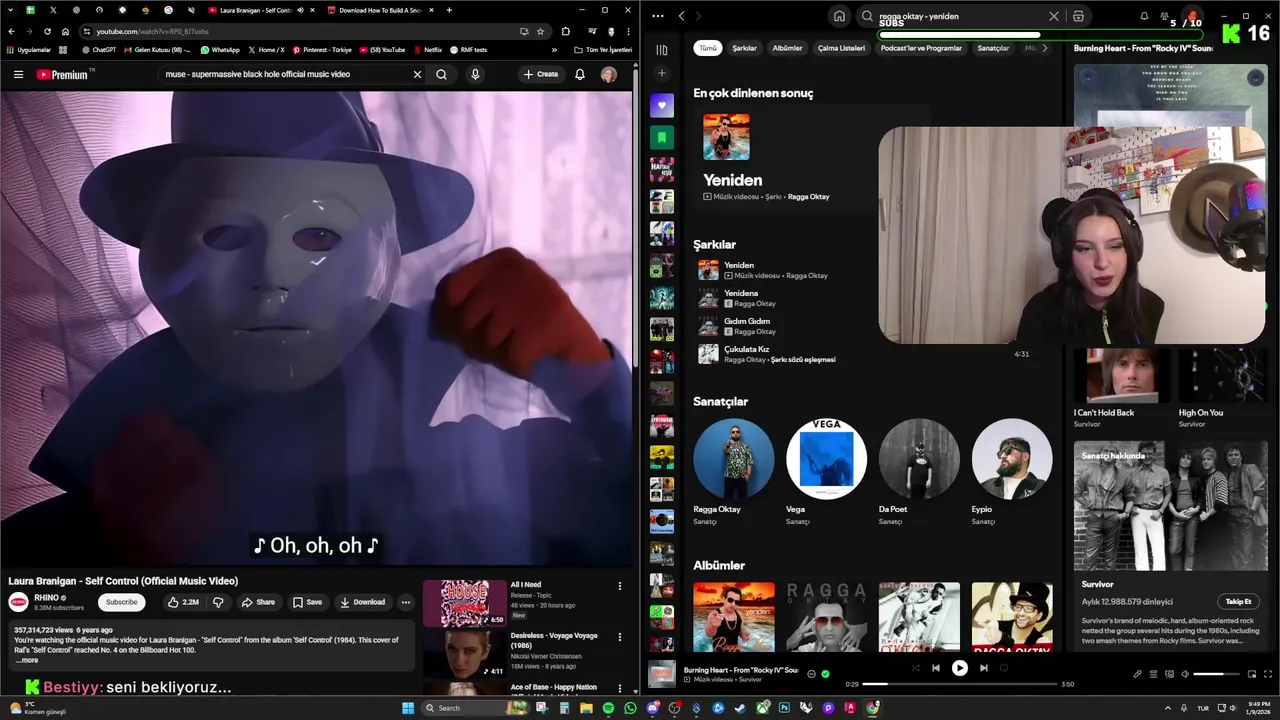
Task: Dislike the Self Control video
Action: click(x=218, y=602)
